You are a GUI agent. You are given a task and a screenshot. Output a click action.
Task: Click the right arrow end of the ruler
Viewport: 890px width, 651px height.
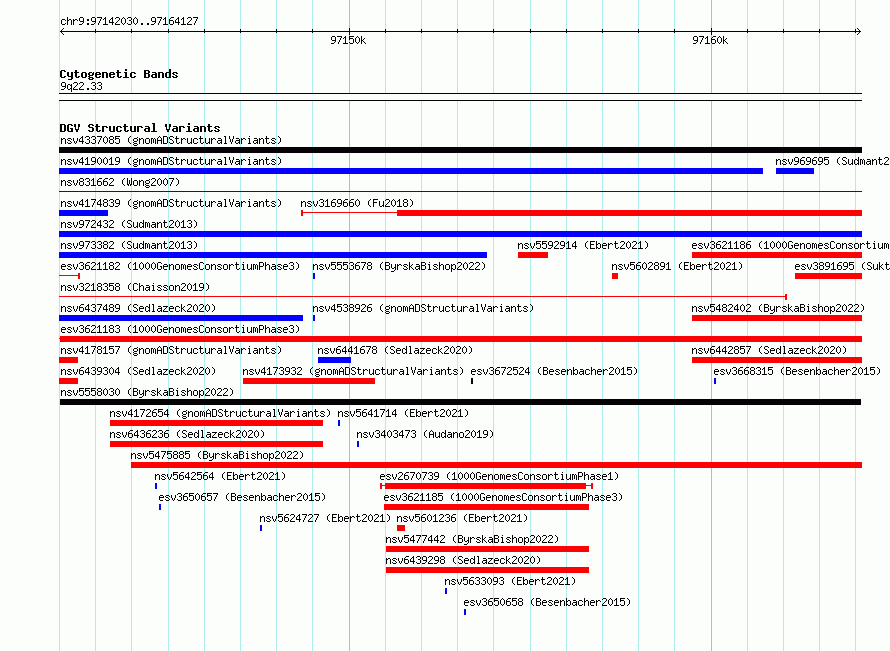[858, 32]
